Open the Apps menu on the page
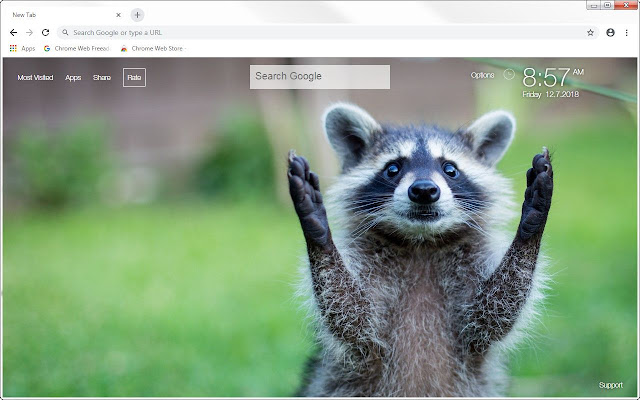The height and width of the screenshot is (400, 640). 73,78
